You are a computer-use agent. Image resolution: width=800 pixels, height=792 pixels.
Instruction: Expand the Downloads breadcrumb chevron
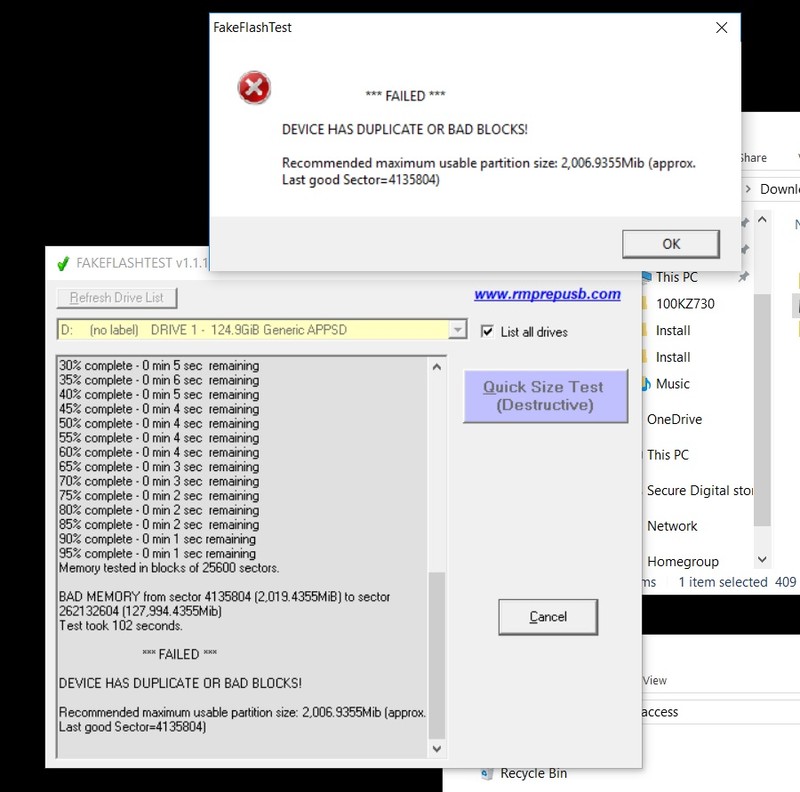point(748,188)
